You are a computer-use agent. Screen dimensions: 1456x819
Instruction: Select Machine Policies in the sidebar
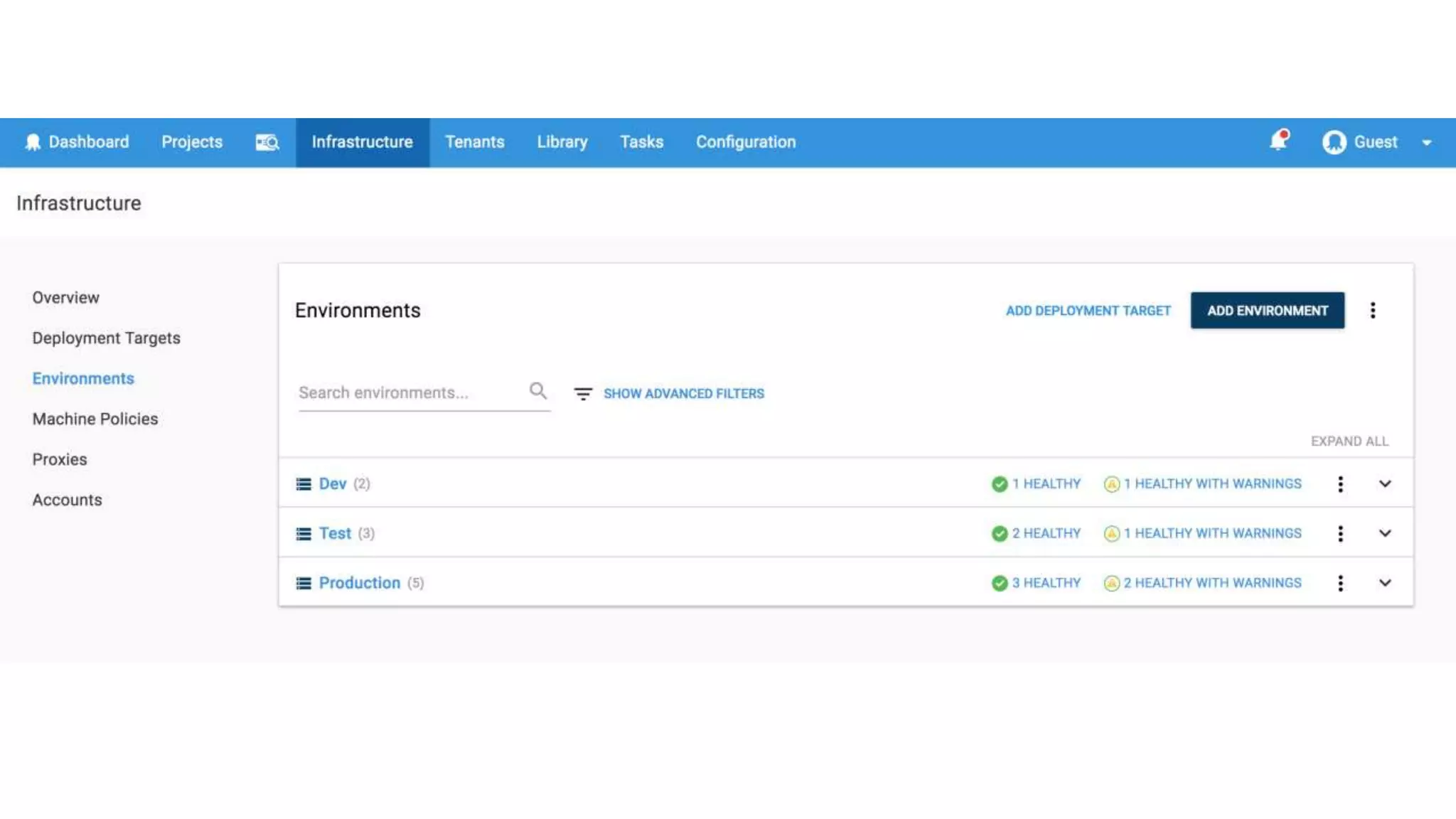(x=95, y=419)
